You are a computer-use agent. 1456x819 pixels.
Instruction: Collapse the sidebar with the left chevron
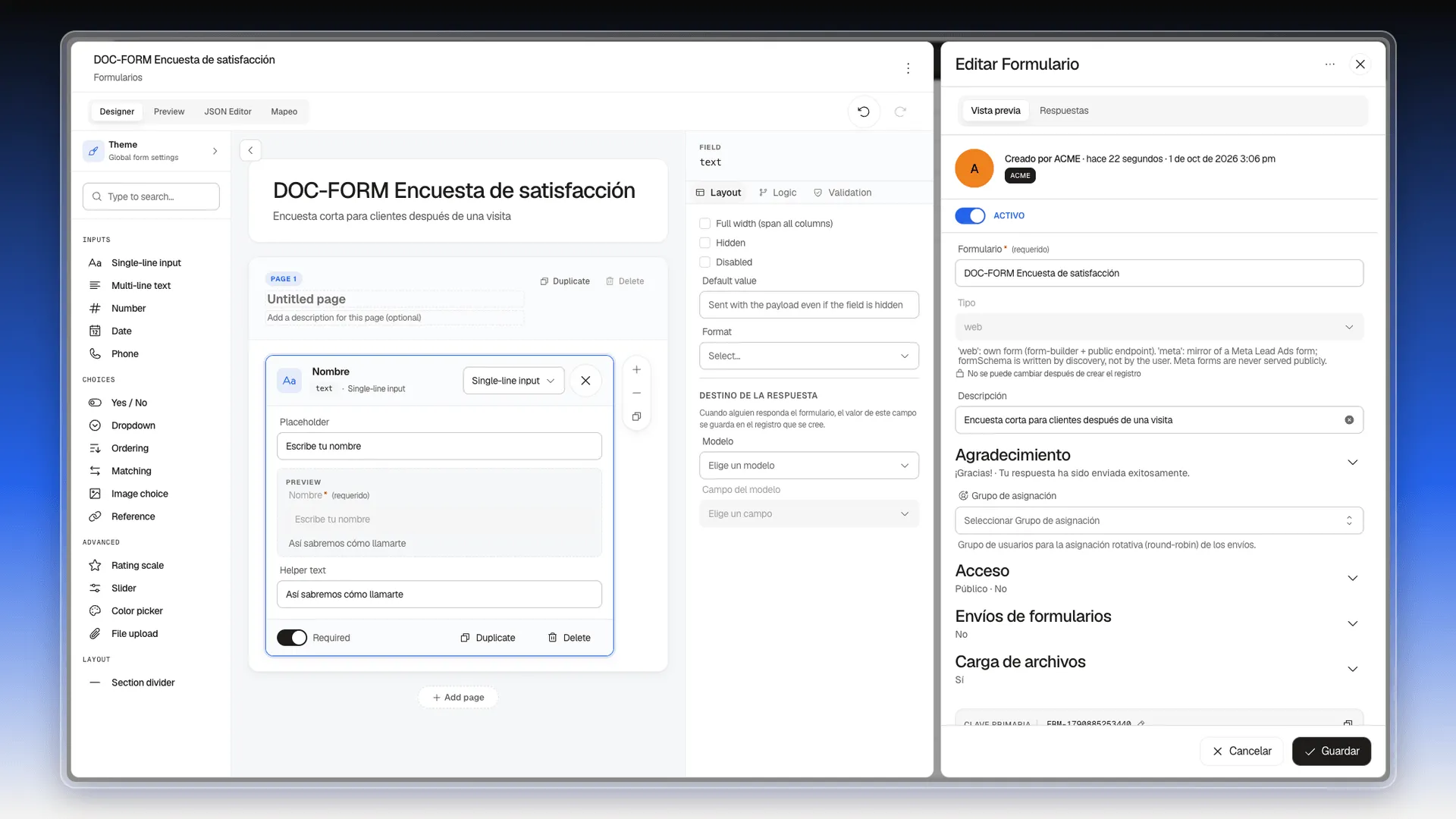coord(250,150)
